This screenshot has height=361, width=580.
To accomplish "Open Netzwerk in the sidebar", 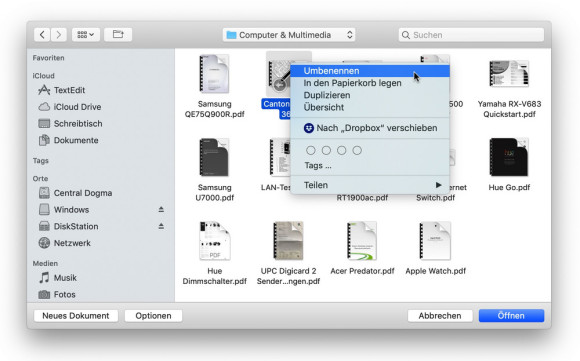I will click(x=65, y=243).
